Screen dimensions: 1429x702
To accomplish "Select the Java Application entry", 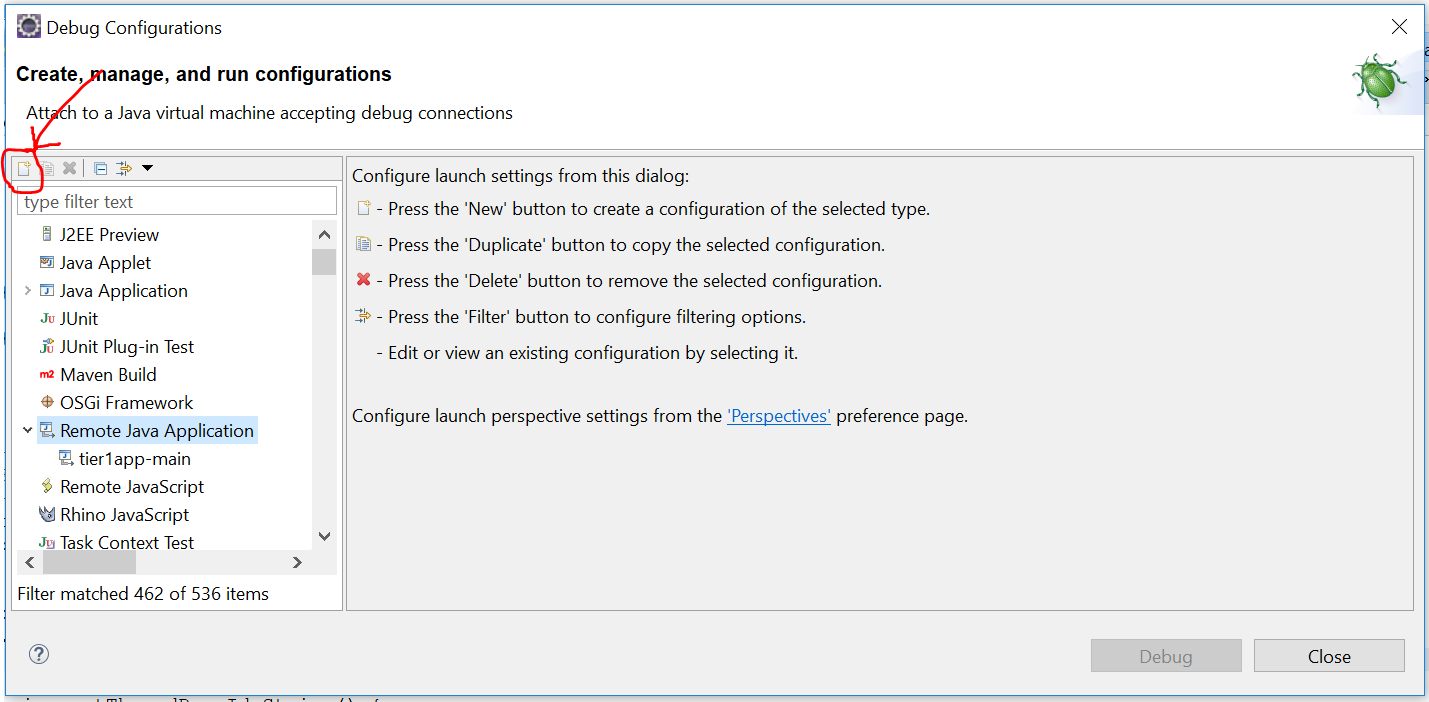I will 124,291.
